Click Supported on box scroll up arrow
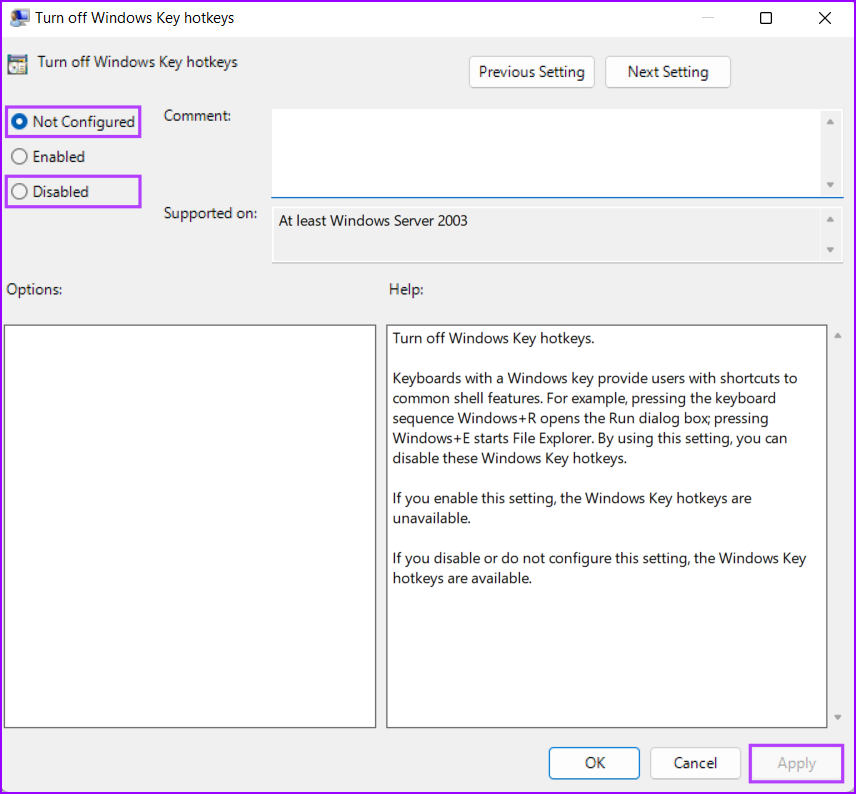The width and height of the screenshot is (856, 794). 830,220
